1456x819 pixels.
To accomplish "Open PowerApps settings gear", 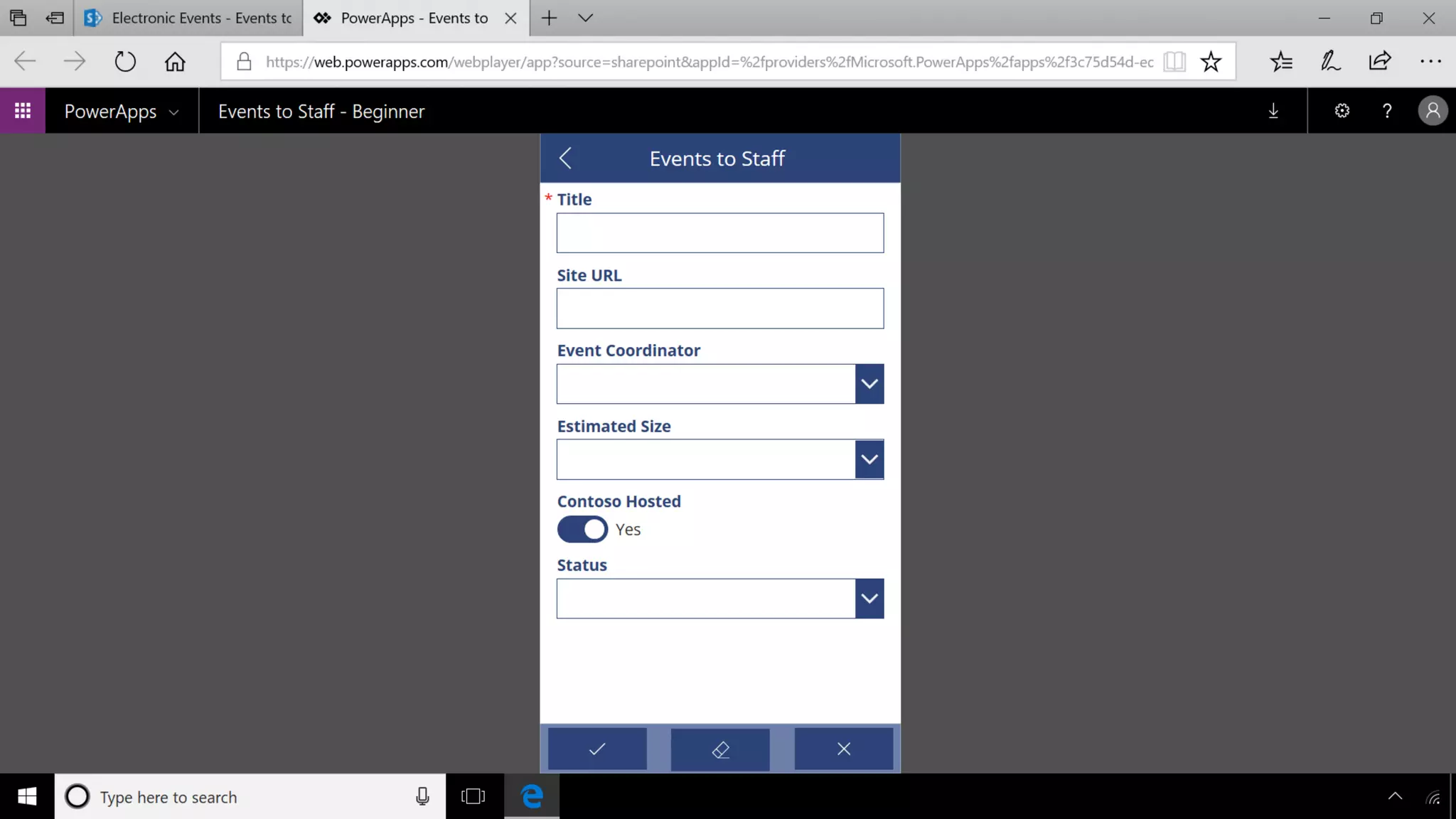I will click(1342, 111).
